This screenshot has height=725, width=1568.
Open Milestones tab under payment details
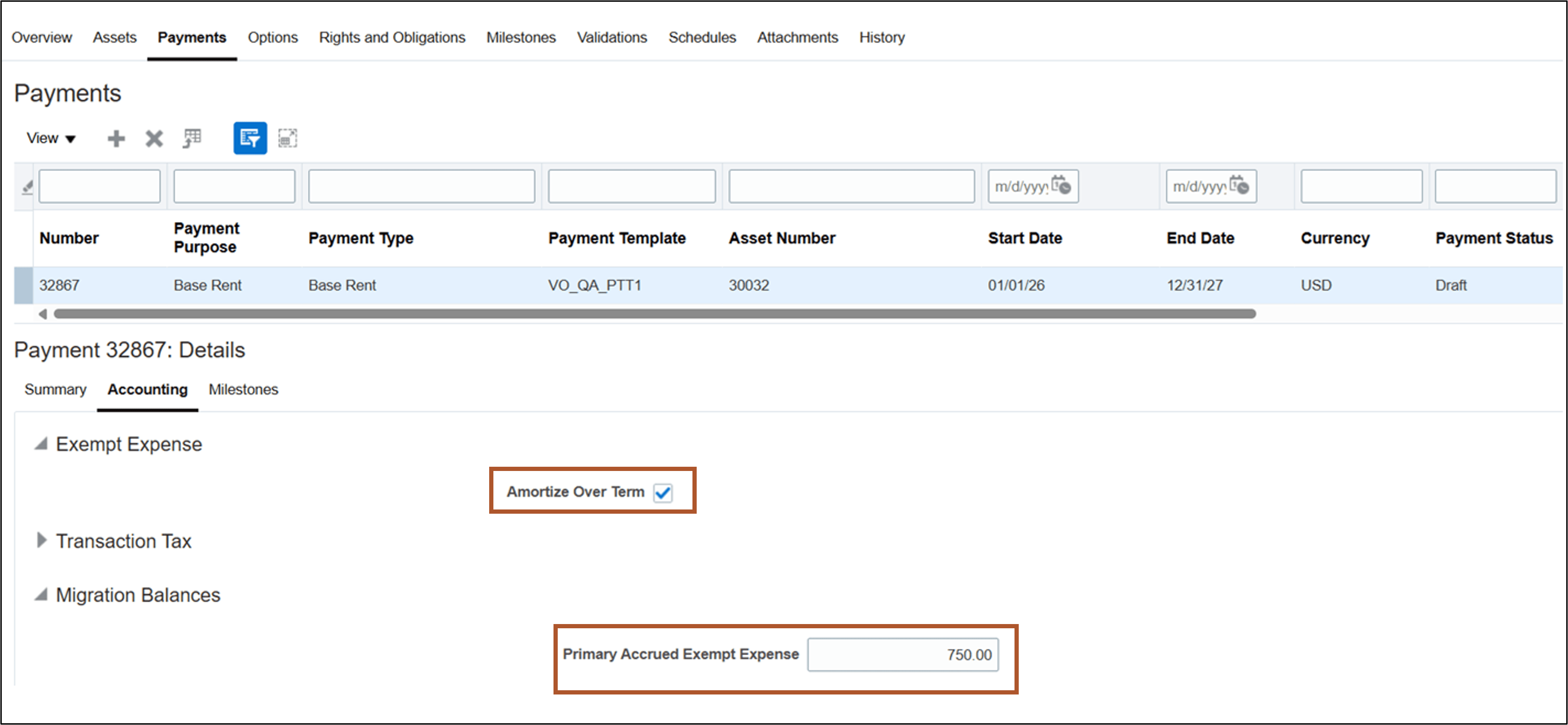click(x=244, y=390)
